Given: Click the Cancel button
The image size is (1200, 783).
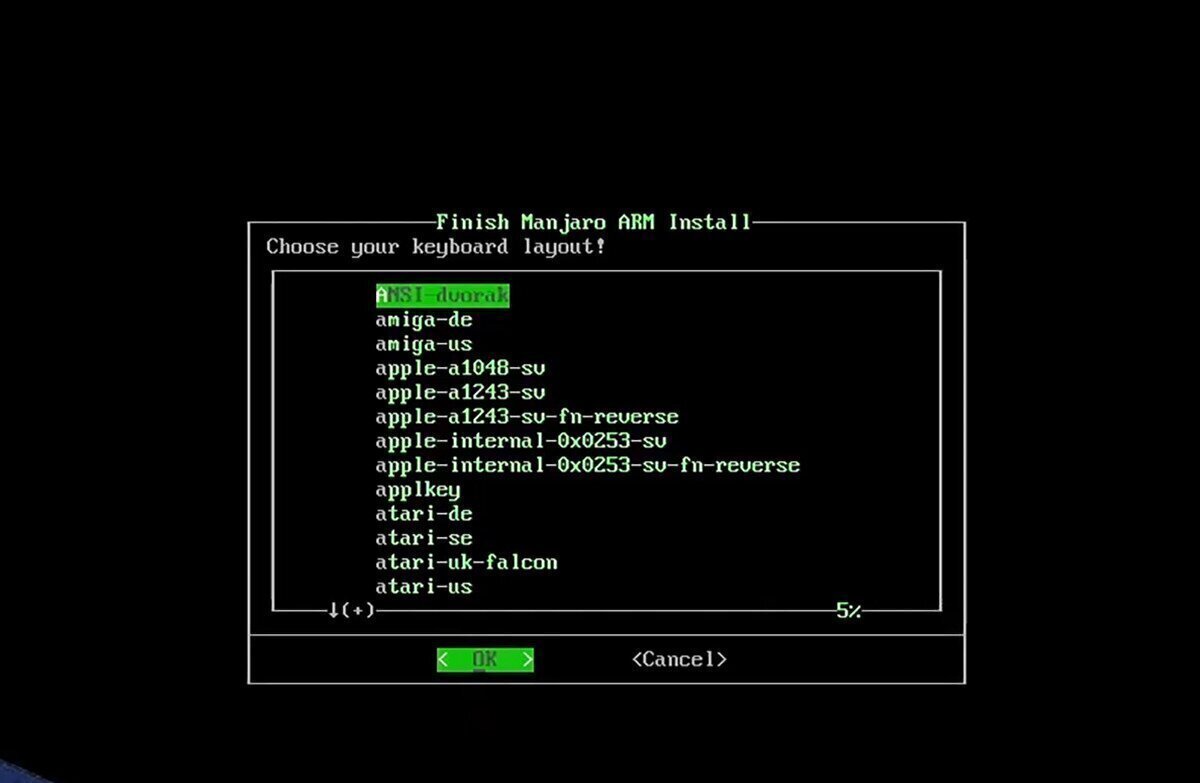Looking at the screenshot, I should [x=679, y=659].
